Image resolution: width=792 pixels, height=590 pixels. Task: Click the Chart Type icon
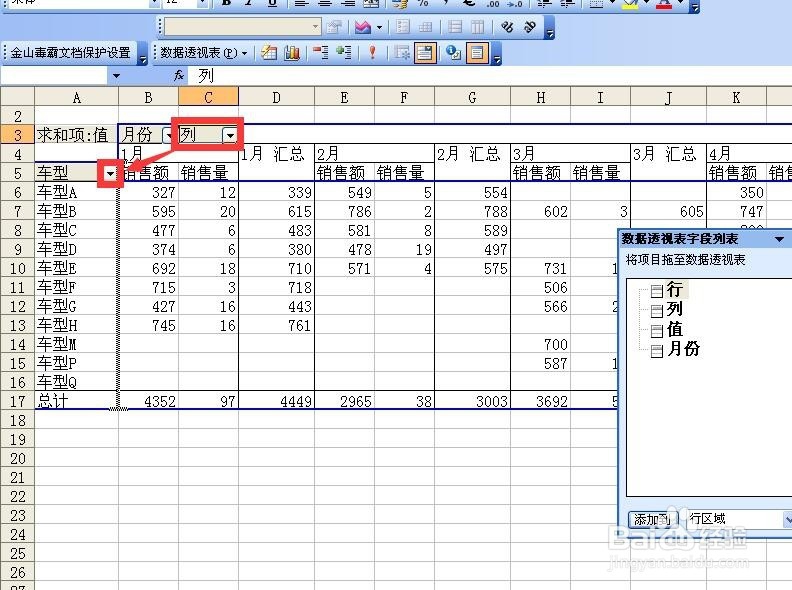(x=363, y=27)
